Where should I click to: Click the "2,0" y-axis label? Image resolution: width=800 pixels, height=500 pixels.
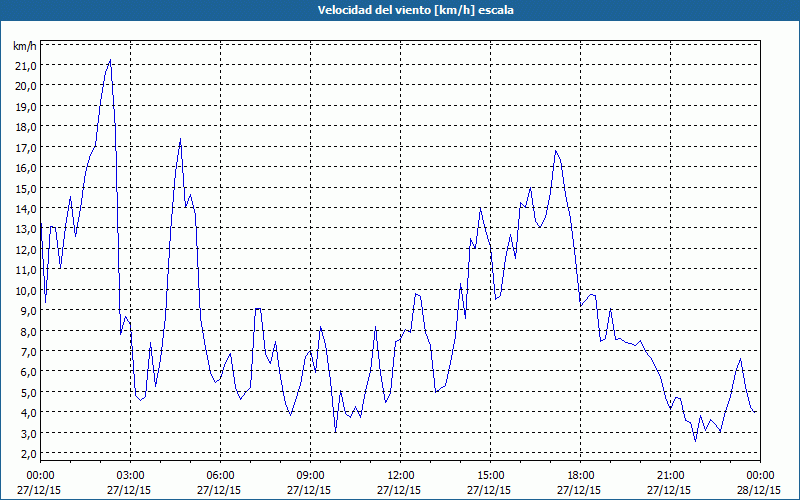coord(28,453)
